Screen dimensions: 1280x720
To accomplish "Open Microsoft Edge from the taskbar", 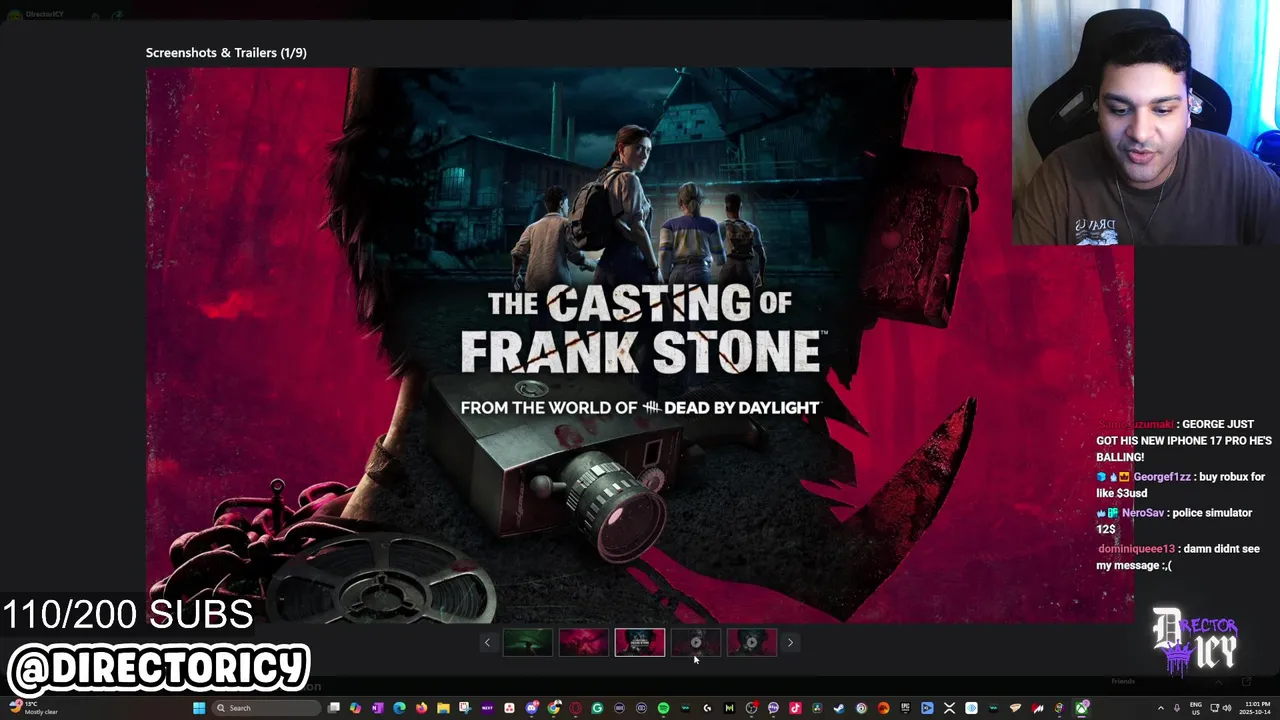I will [x=399, y=708].
